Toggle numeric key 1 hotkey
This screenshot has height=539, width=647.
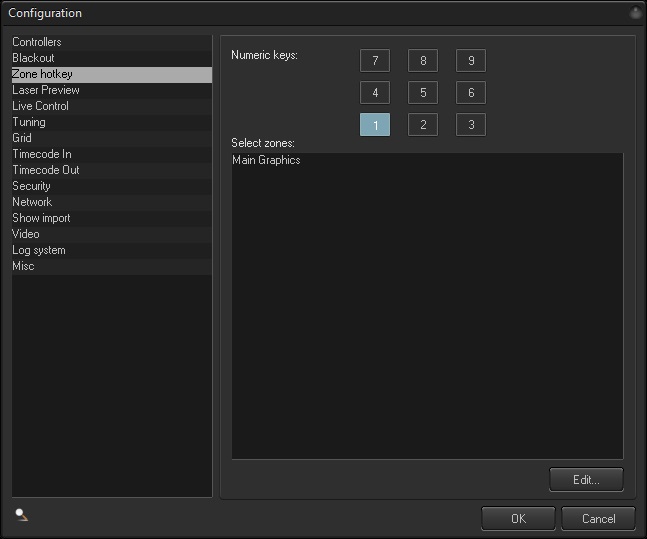[374, 125]
